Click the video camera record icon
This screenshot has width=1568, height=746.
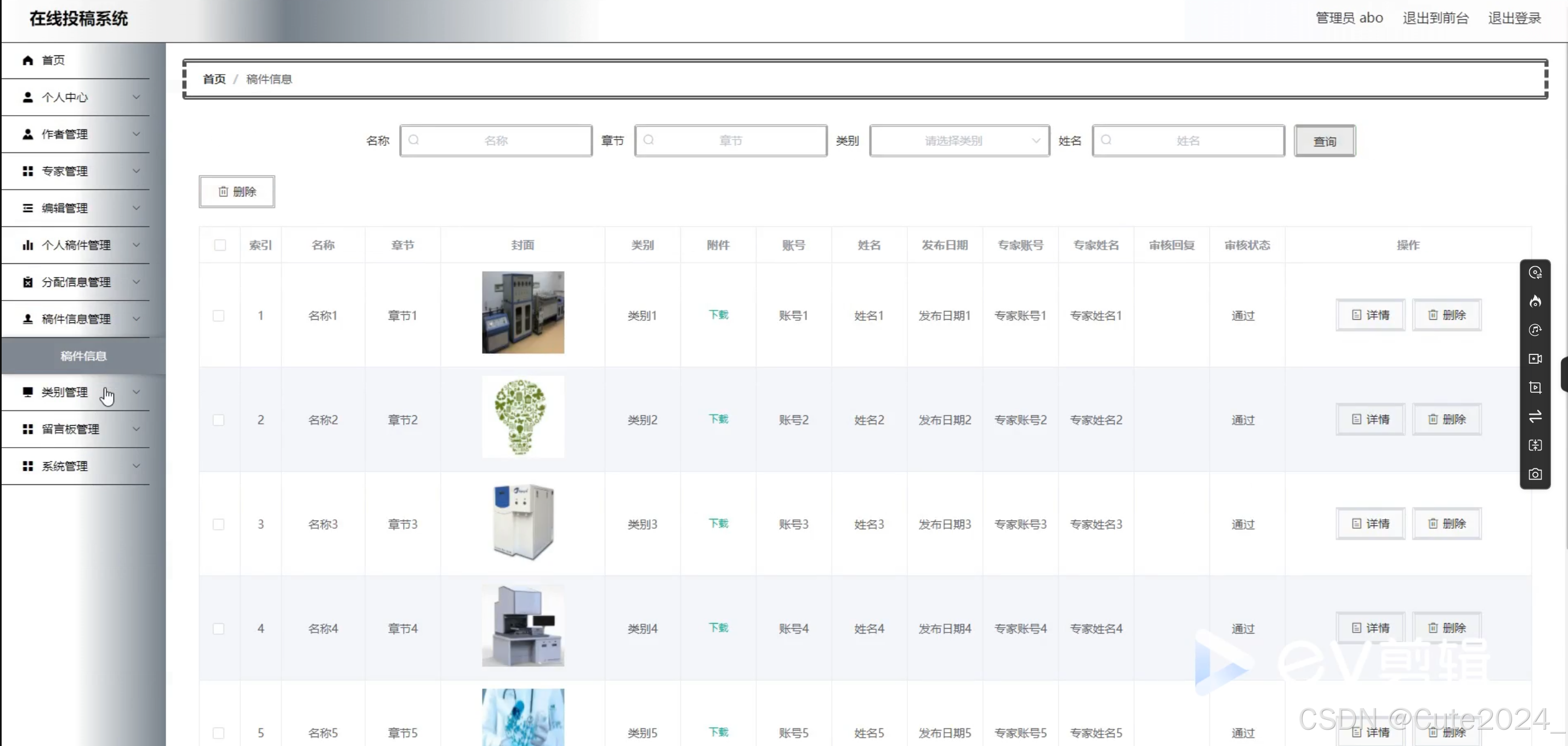(x=1535, y=359)
